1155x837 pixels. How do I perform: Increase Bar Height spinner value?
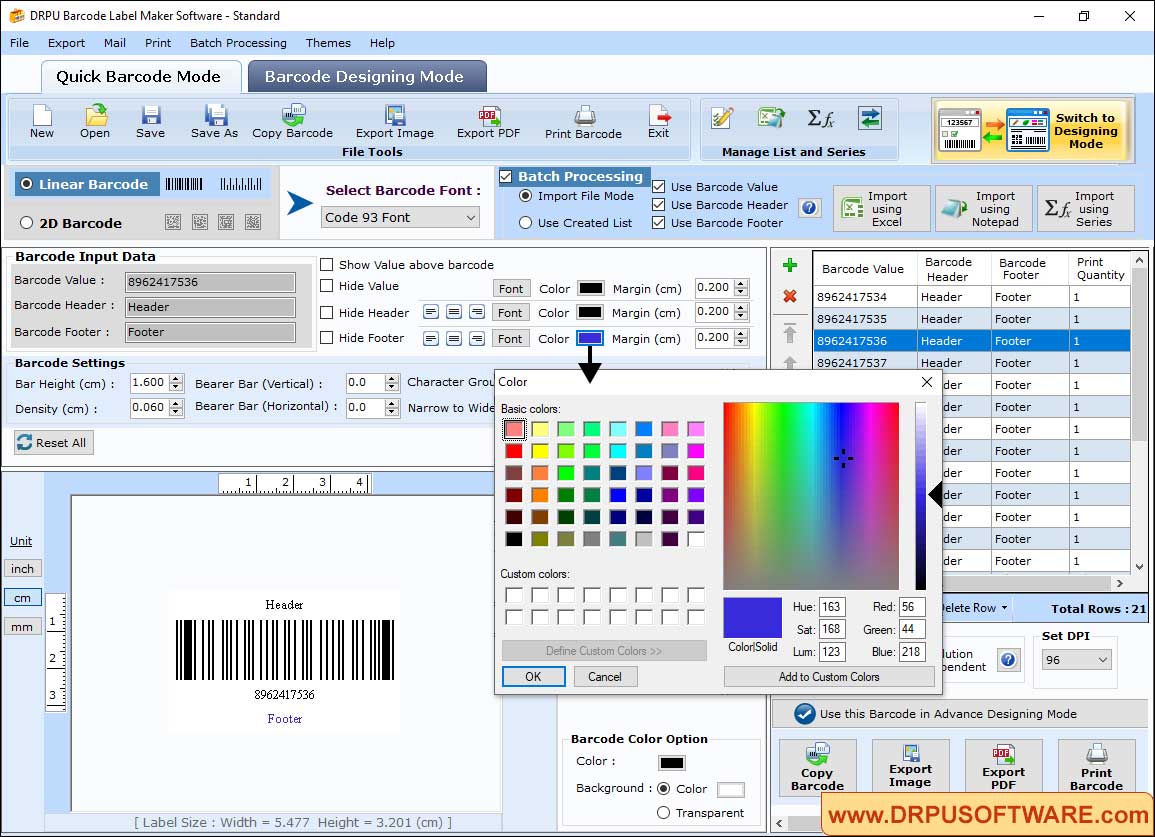pos(175,379)
